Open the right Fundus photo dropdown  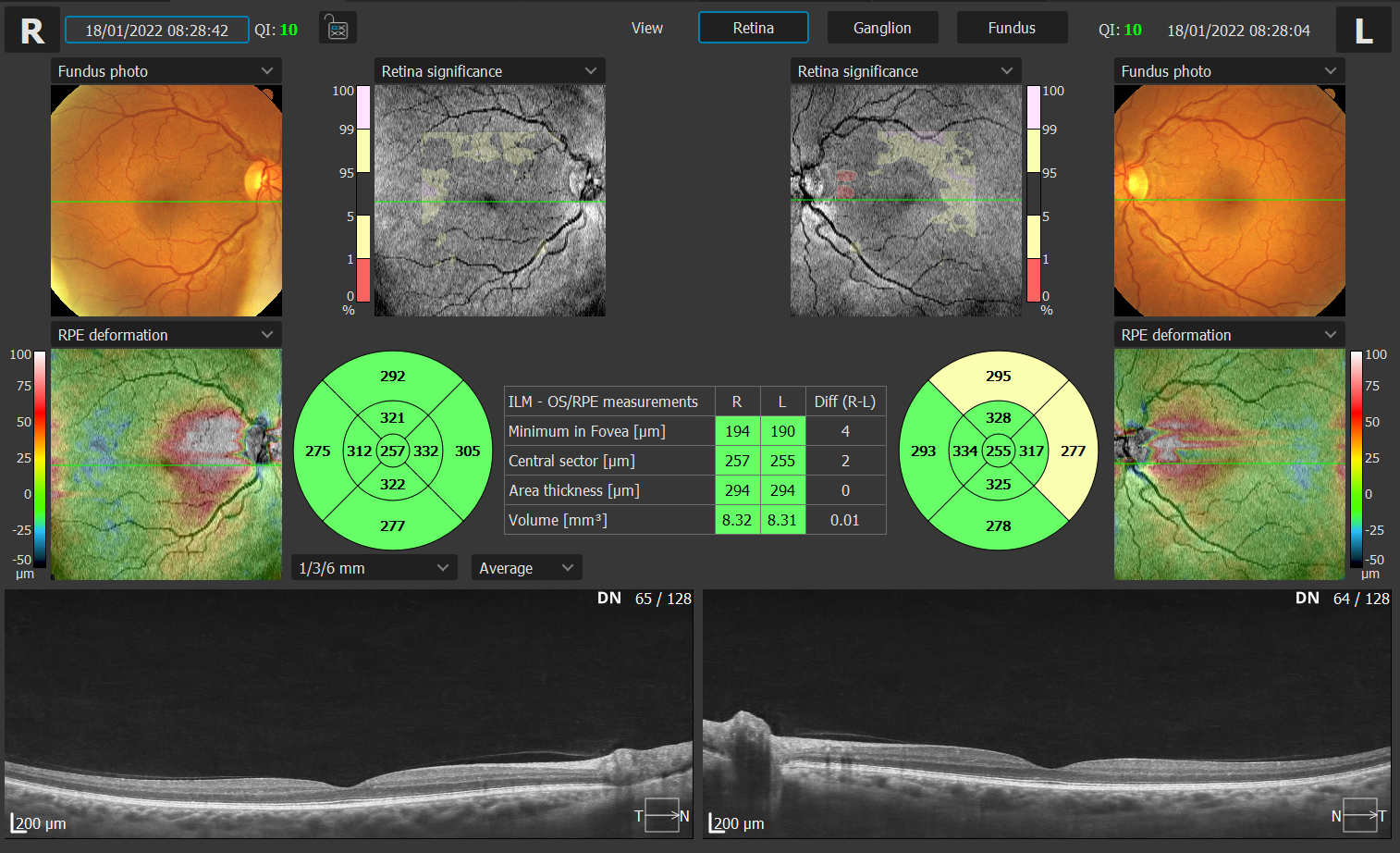pos(1228,70)
